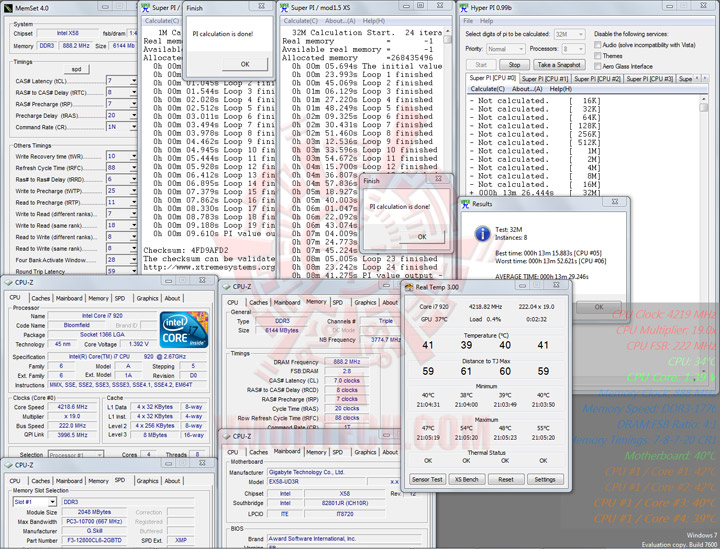Click the EX58-UD3R model field
This screenshot has height=549, width=720.
point(316,482)
